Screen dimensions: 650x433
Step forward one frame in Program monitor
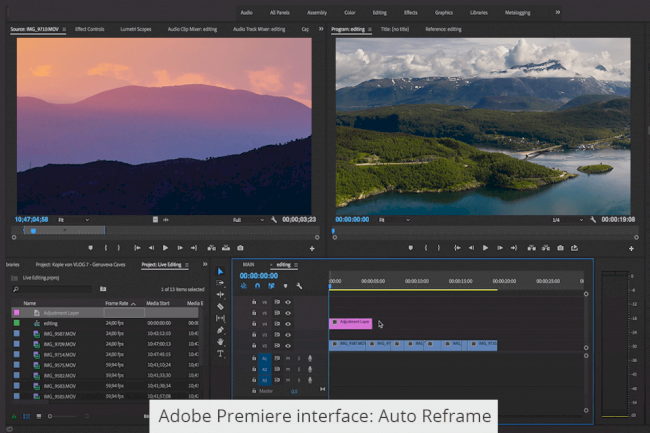click(500, 248)
